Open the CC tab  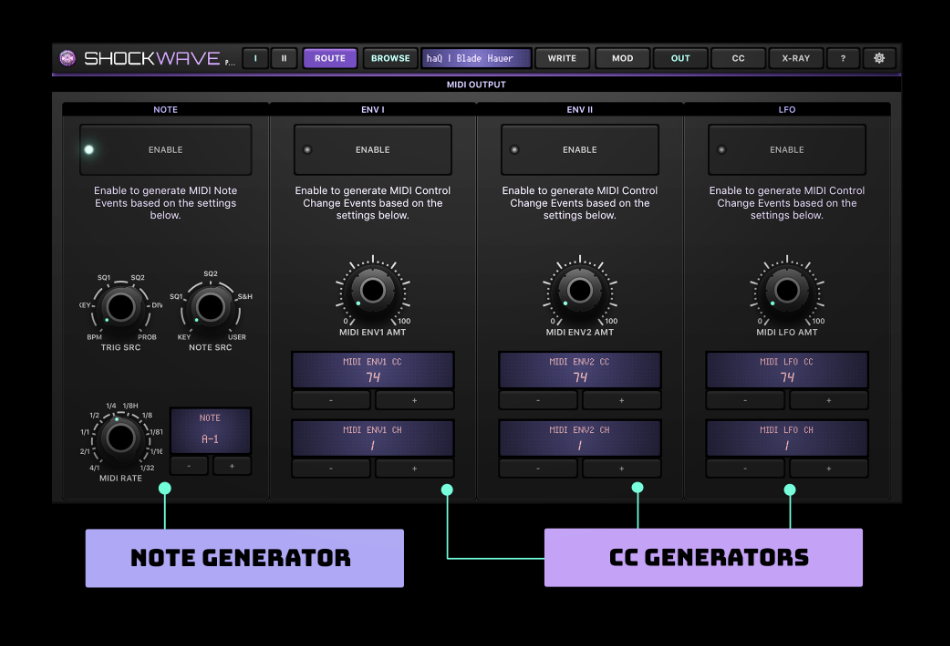pos(738,58)
